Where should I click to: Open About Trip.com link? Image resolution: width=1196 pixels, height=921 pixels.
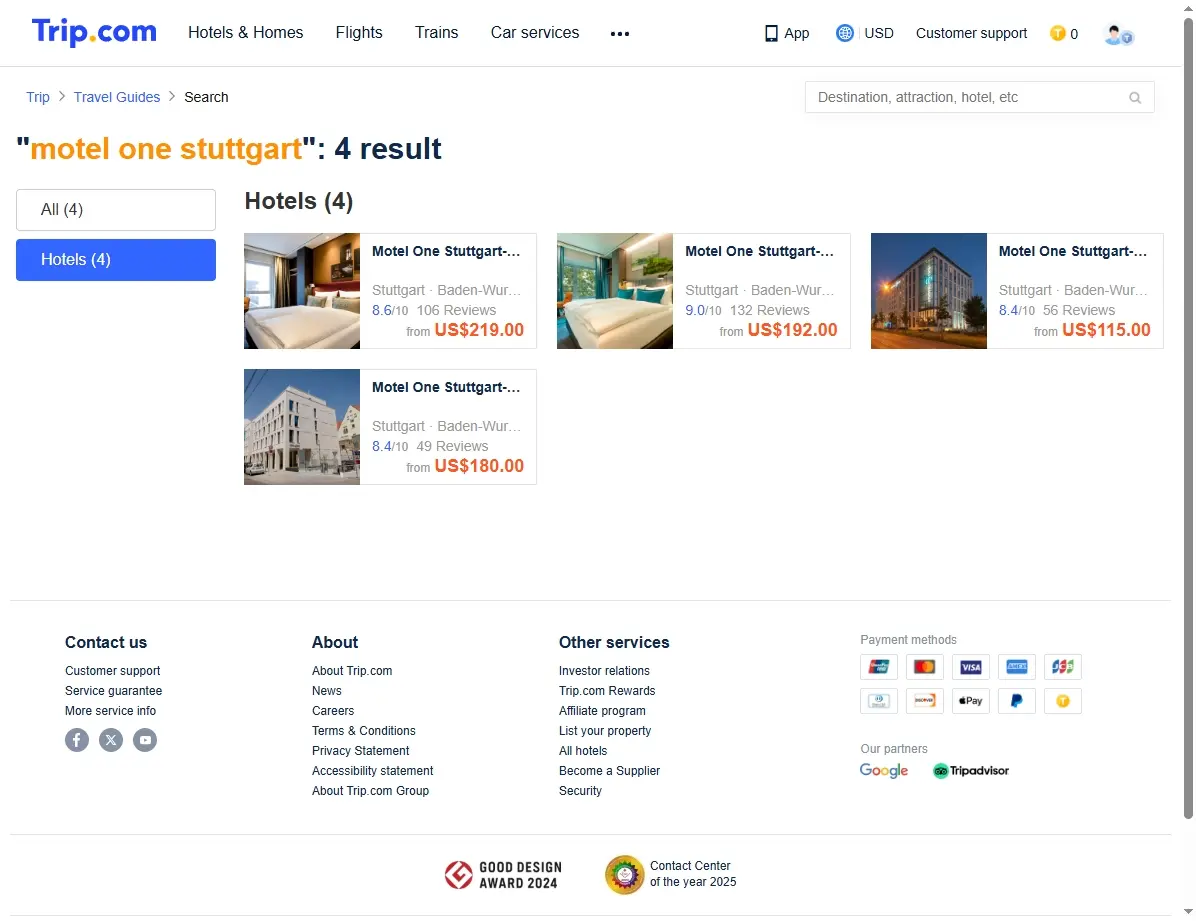tap(352, 671)
